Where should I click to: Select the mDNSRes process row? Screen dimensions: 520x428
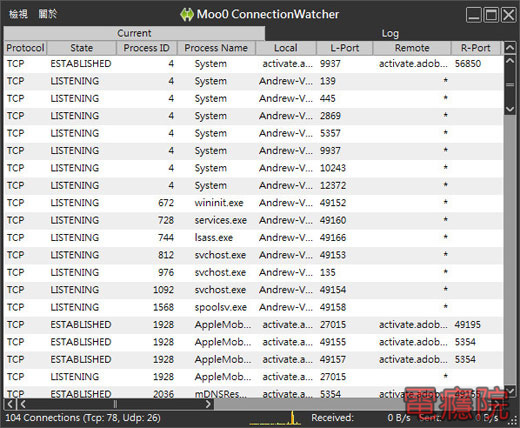click(x=254, y=393)
